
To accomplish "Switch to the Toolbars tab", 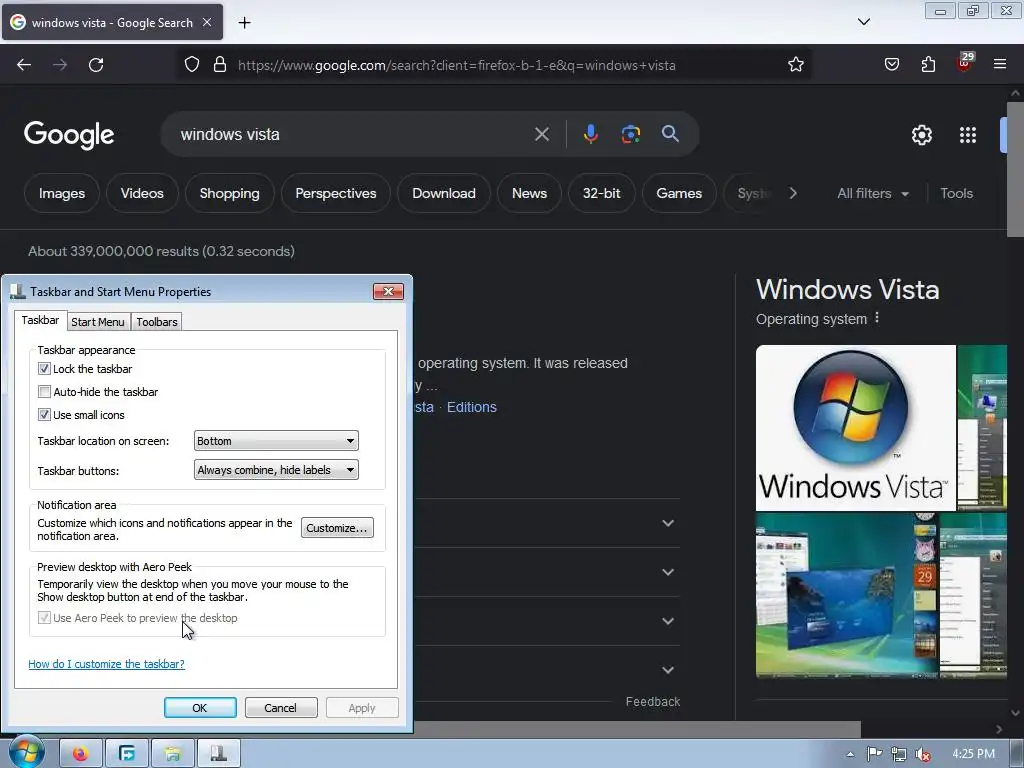I will tap(157, 322).
